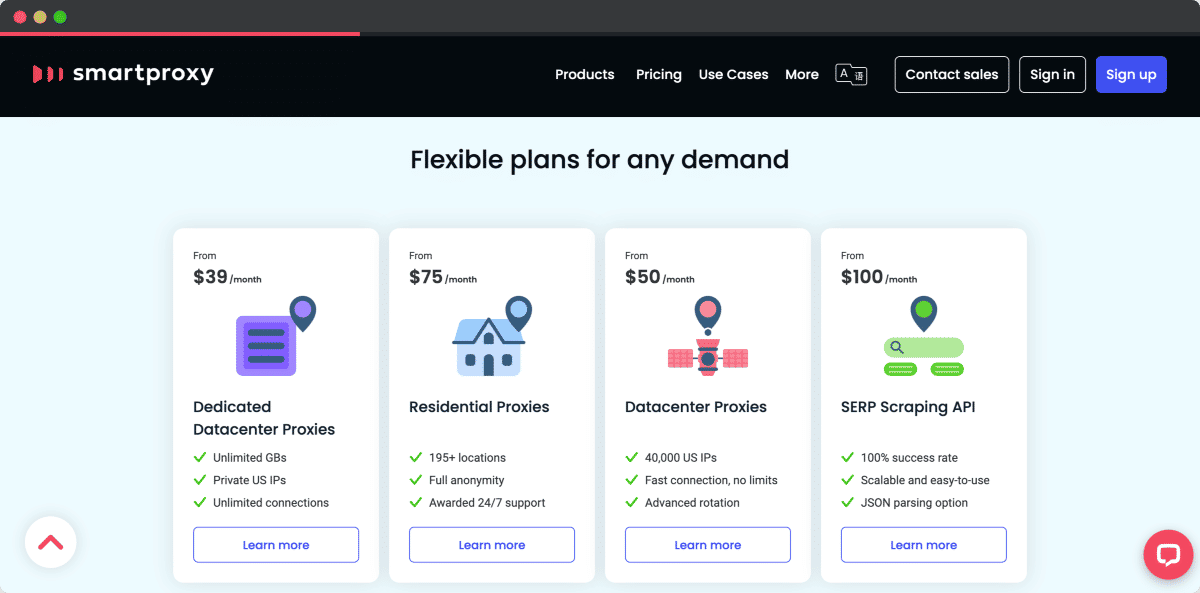Click the red progress bar at page top
The image size is (1200, 593).
pos(180,33)
